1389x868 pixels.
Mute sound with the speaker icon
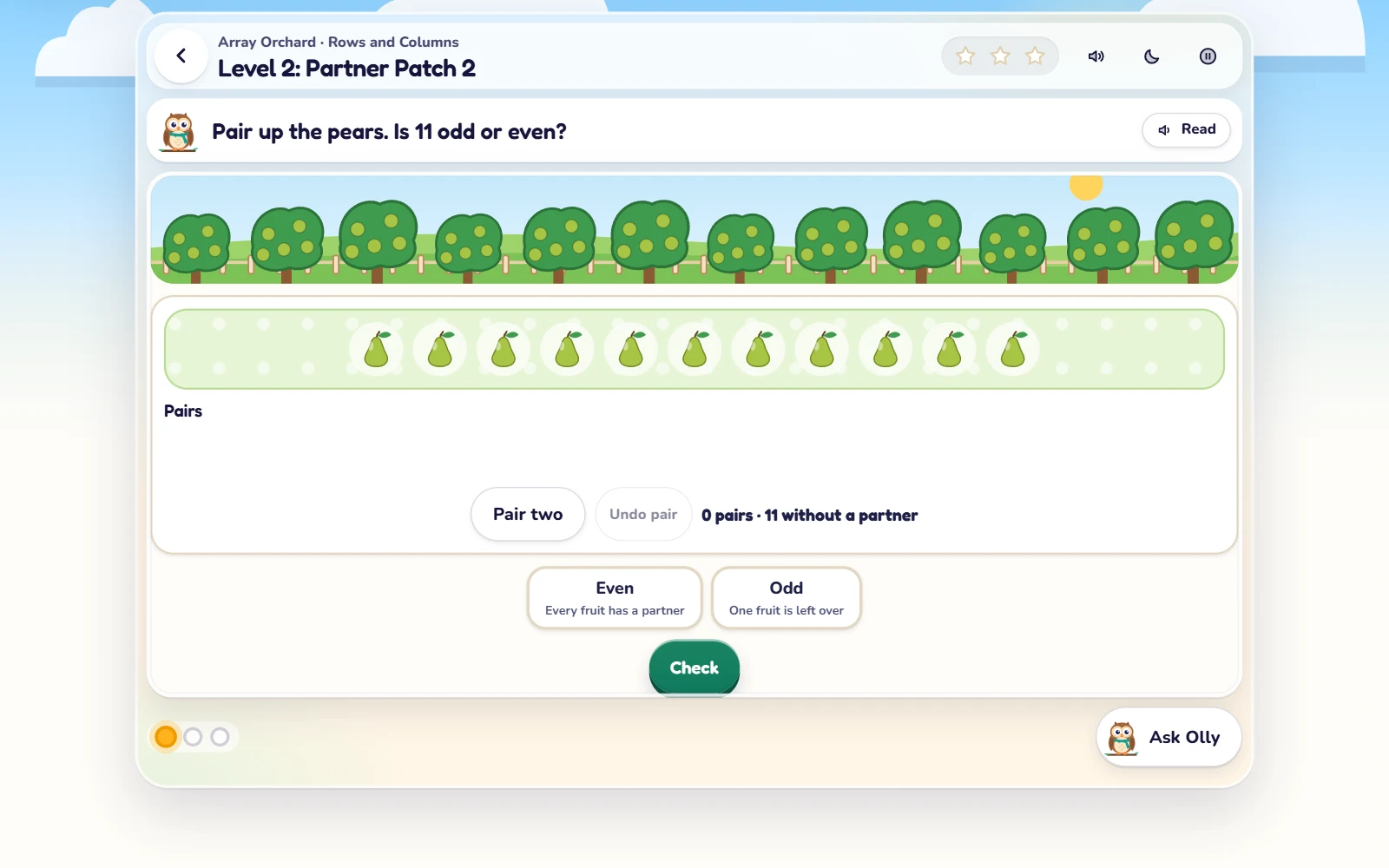click(1096, 56)
